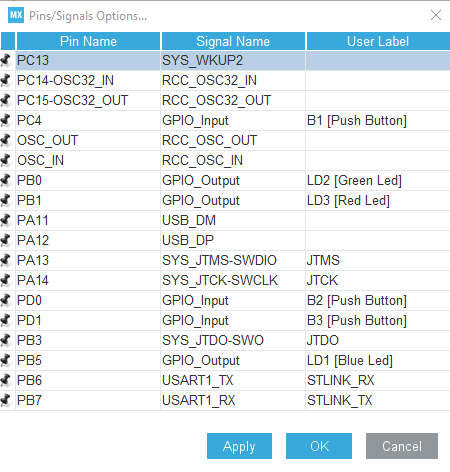
Task: Apply the pin signal changes
Action: coord(239,446)
